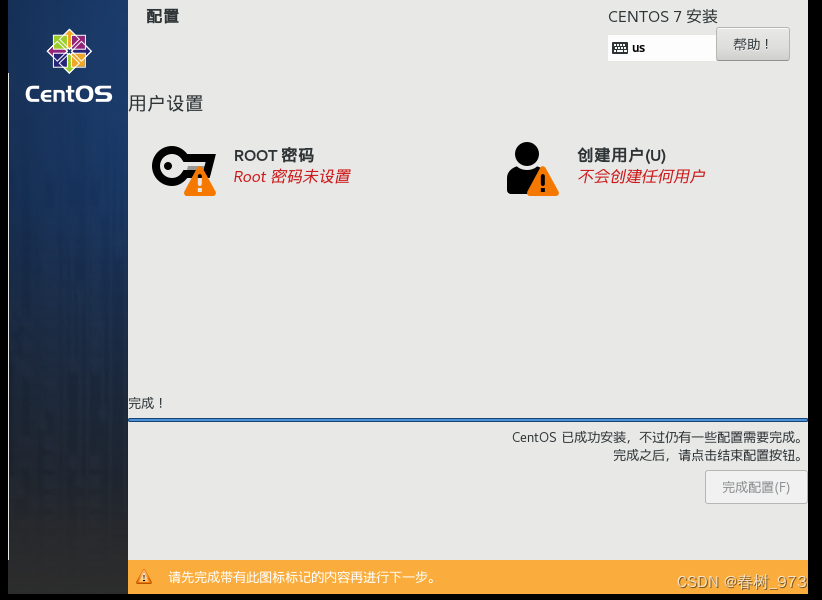Image resolution: width=822 pixels, height=600 pixels.
Task: Click the CentOS logo in sidebar
Action: 69,66
